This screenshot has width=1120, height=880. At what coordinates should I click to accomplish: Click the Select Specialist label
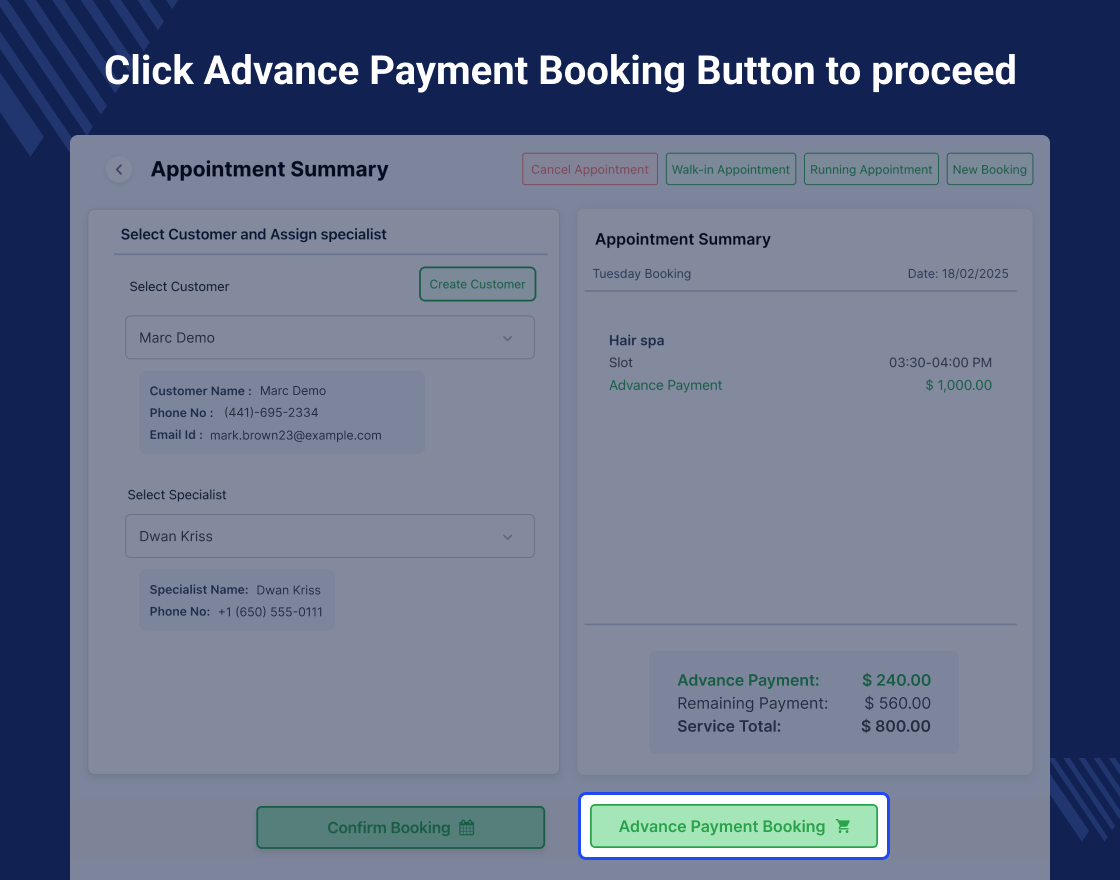[x=176, y=494]
